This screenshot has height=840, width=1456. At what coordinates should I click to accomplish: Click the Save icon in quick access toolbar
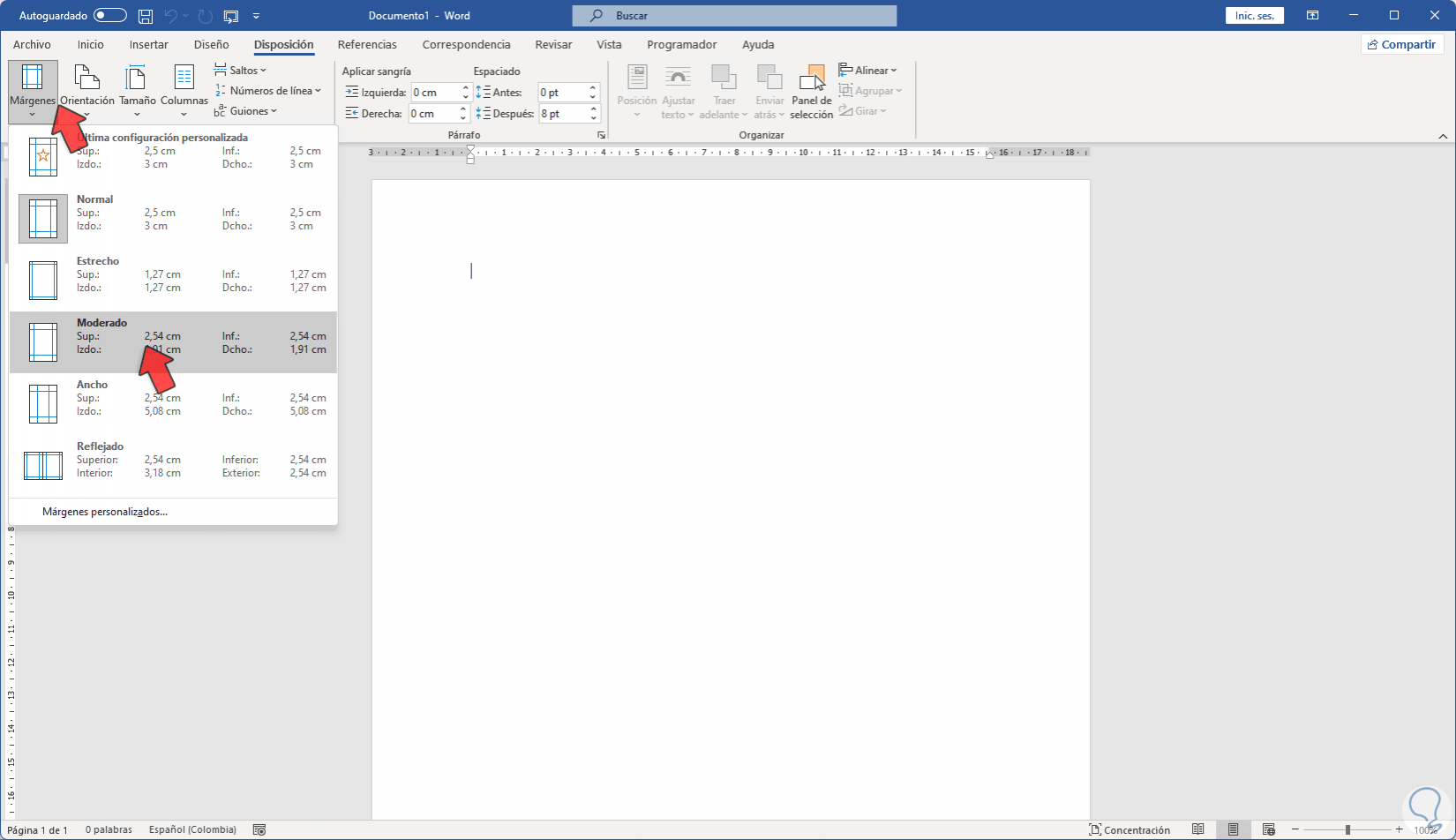coord(145,15)
